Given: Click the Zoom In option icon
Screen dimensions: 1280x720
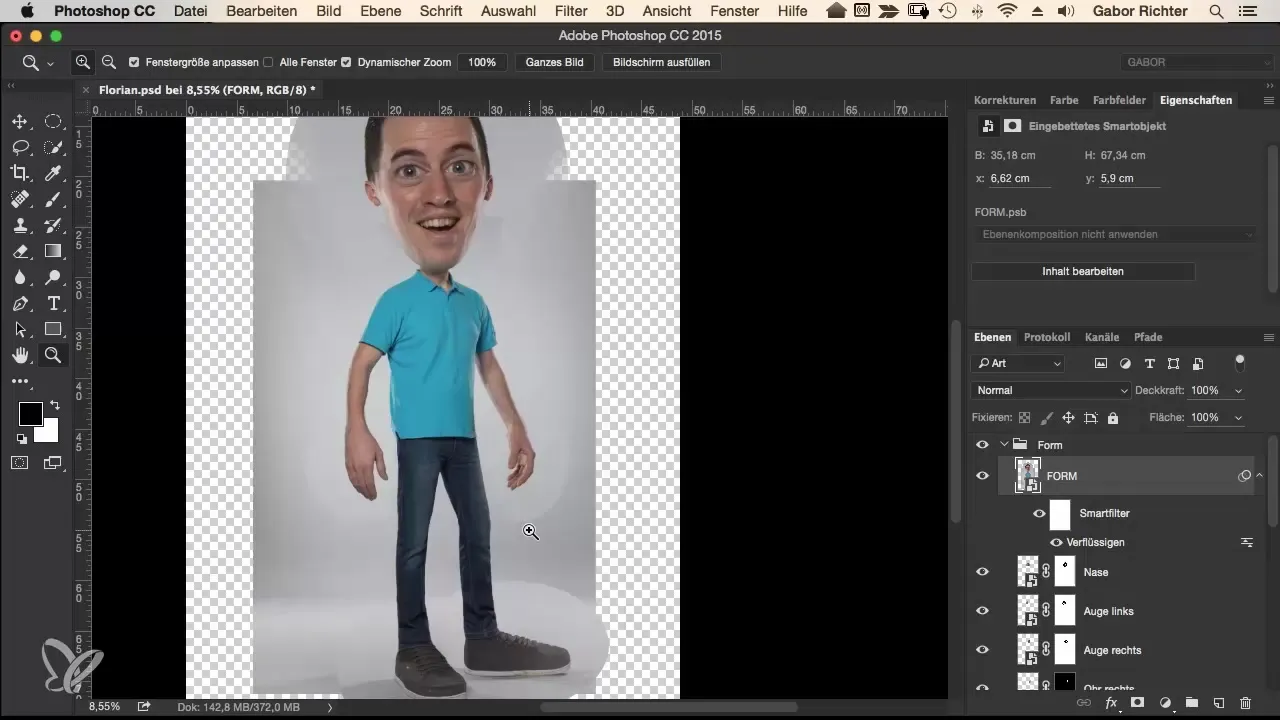Looking at the screenshot, I should click(84, 62).
